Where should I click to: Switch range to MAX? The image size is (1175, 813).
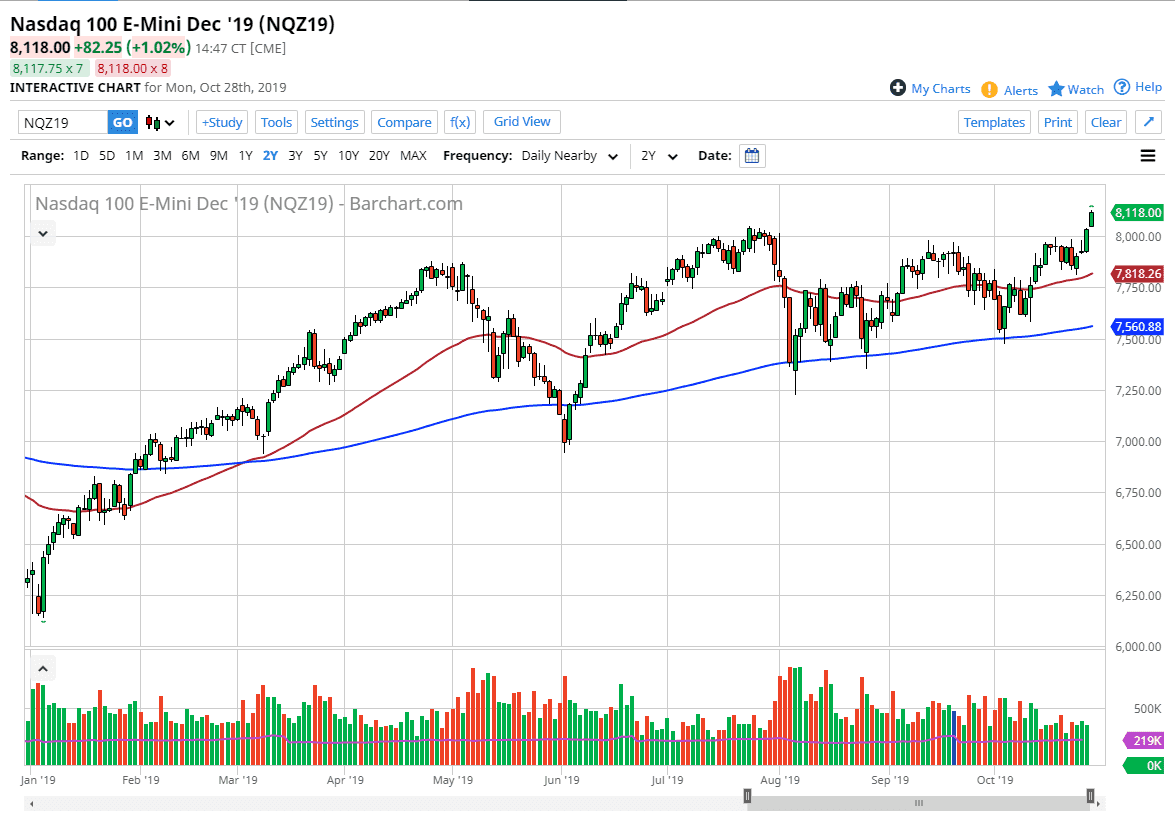[412, 155]
